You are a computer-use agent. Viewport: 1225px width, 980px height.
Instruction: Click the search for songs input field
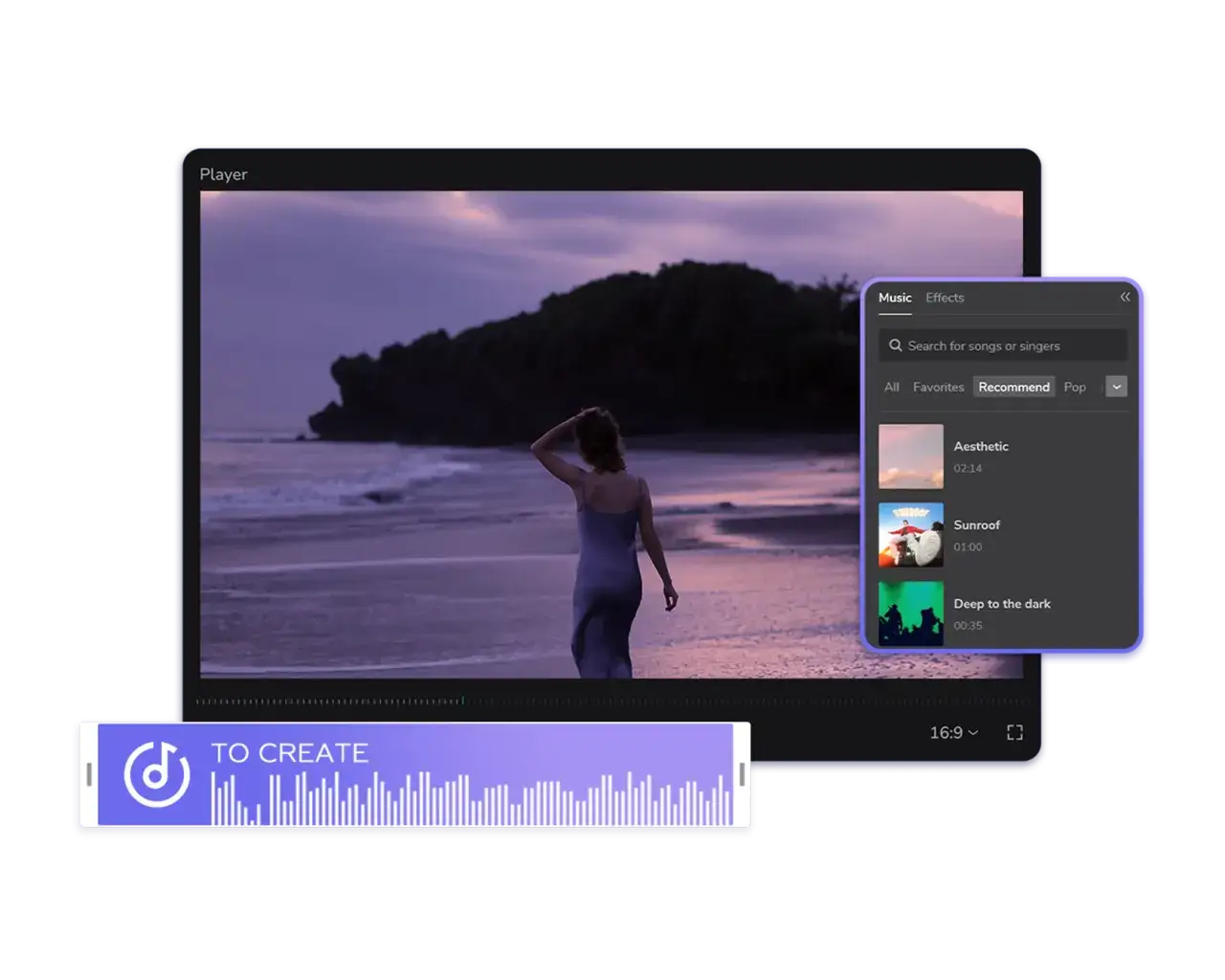tap(1010, 345)
